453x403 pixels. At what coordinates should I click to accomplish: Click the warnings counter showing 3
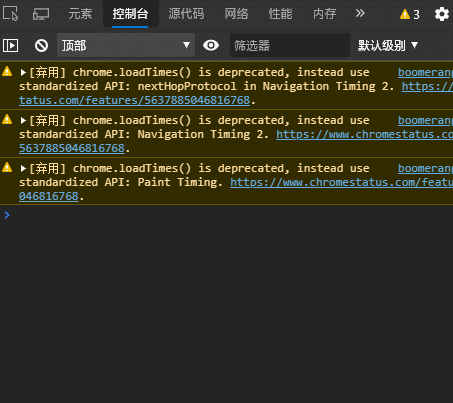pos(410,14)
